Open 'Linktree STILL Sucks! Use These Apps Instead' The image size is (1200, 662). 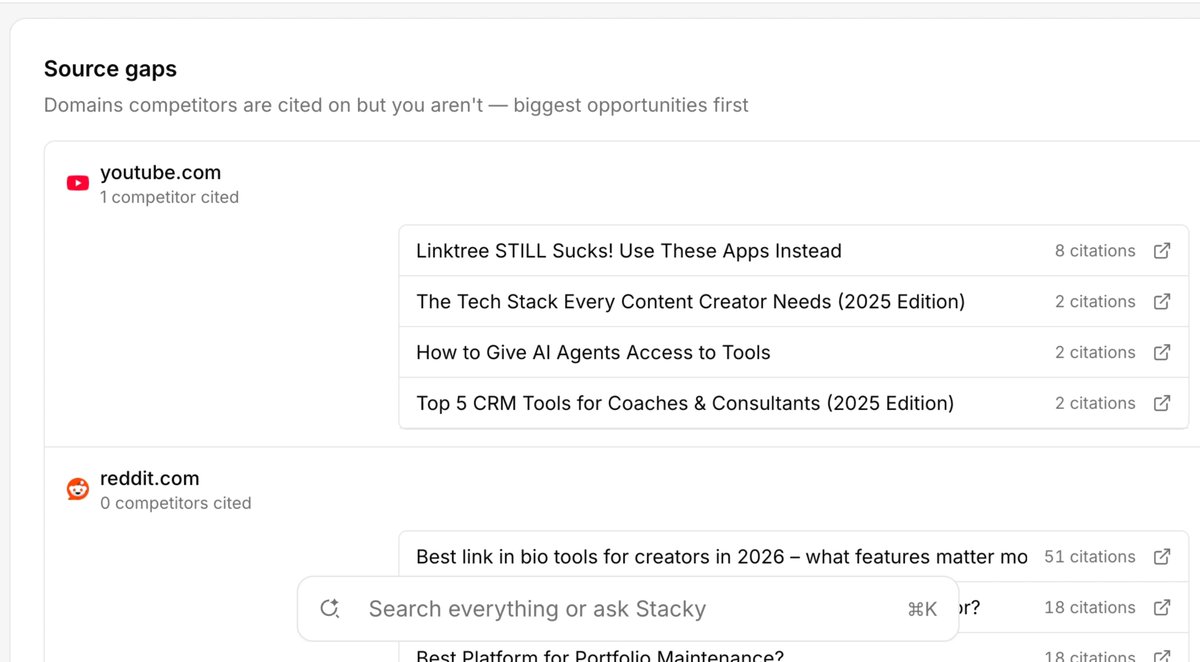(x=629, y=251)
